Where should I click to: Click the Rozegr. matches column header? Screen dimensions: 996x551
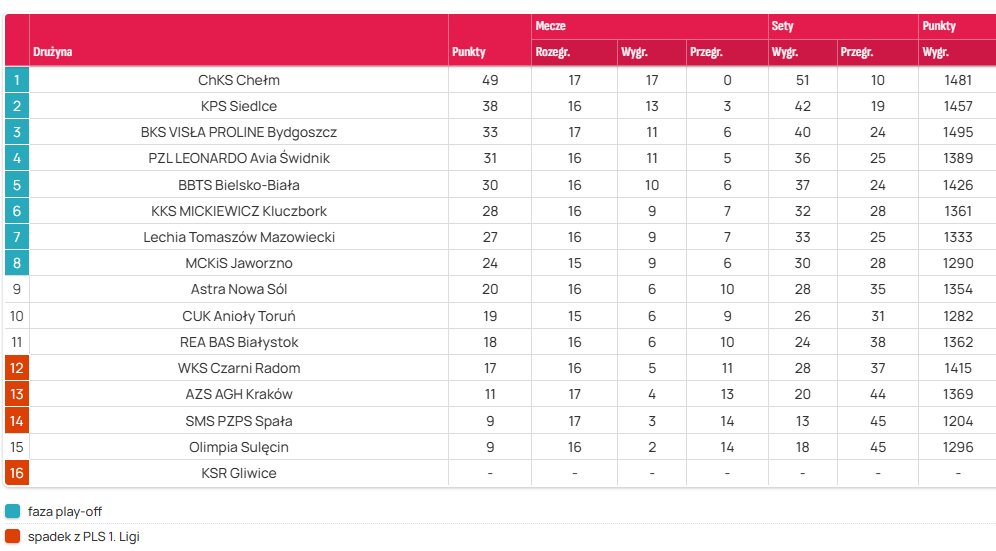click(x=553, y=52)
